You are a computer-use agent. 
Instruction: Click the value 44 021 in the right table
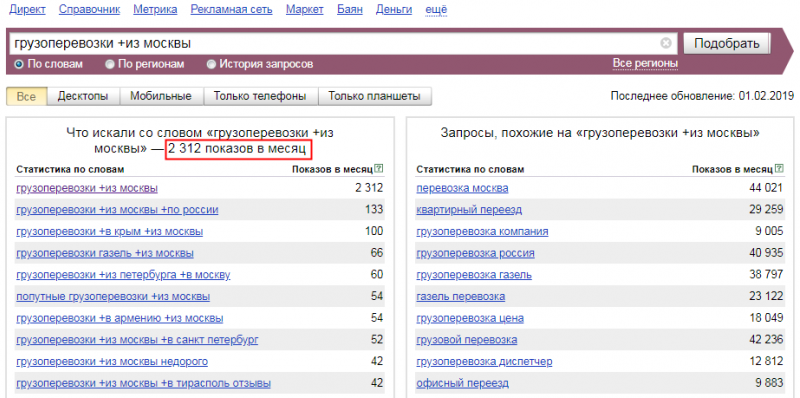766,188
